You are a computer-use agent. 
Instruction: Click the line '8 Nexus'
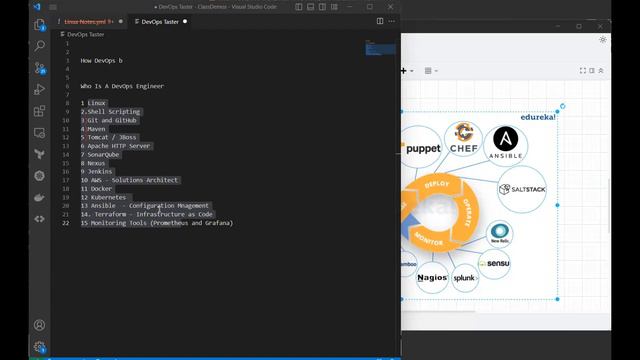pyautogui.click(x=93, y=163)
